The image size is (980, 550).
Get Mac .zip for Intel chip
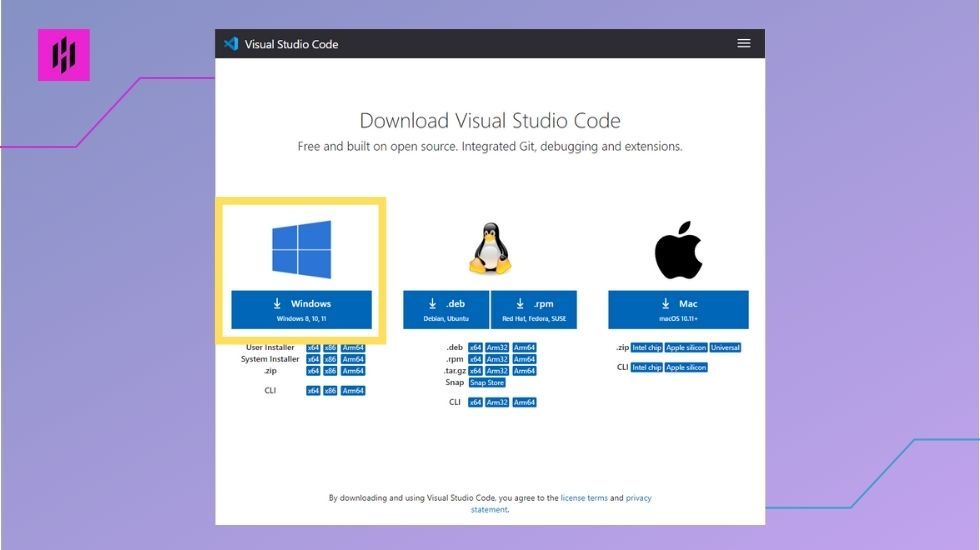[x=646, y=348]
